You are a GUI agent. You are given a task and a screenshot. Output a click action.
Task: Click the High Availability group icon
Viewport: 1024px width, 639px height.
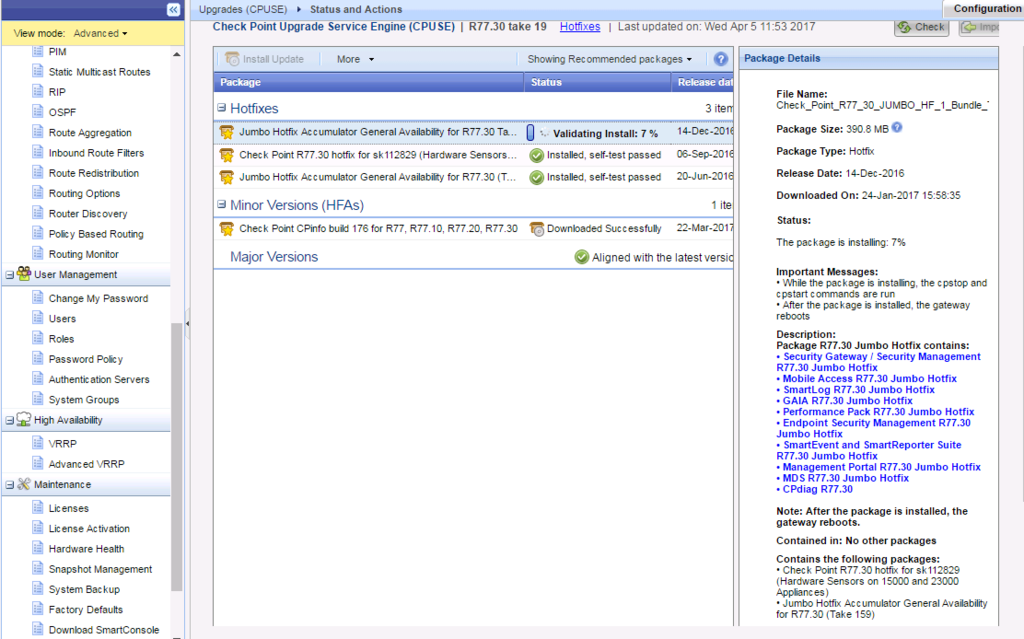pos(24,419)
